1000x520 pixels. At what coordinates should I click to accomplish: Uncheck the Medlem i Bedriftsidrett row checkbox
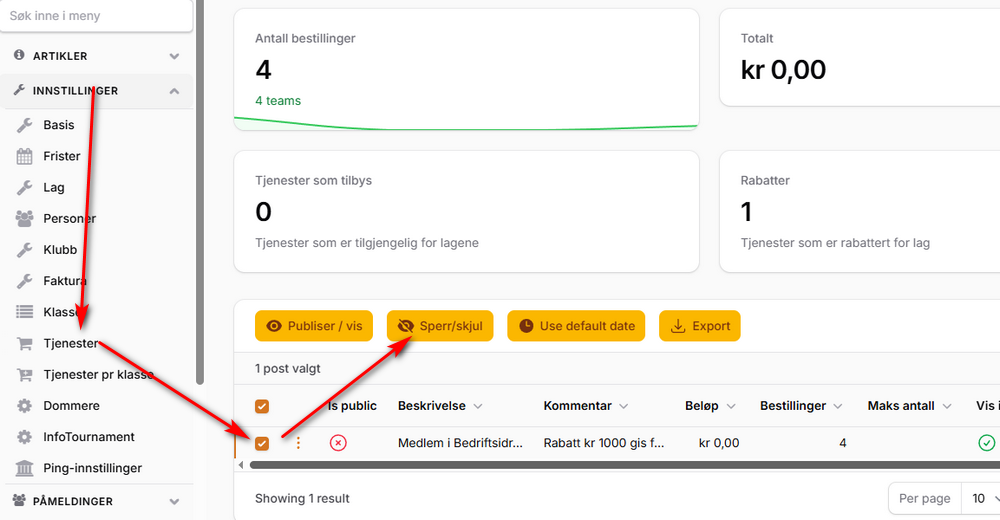[262, 443]
